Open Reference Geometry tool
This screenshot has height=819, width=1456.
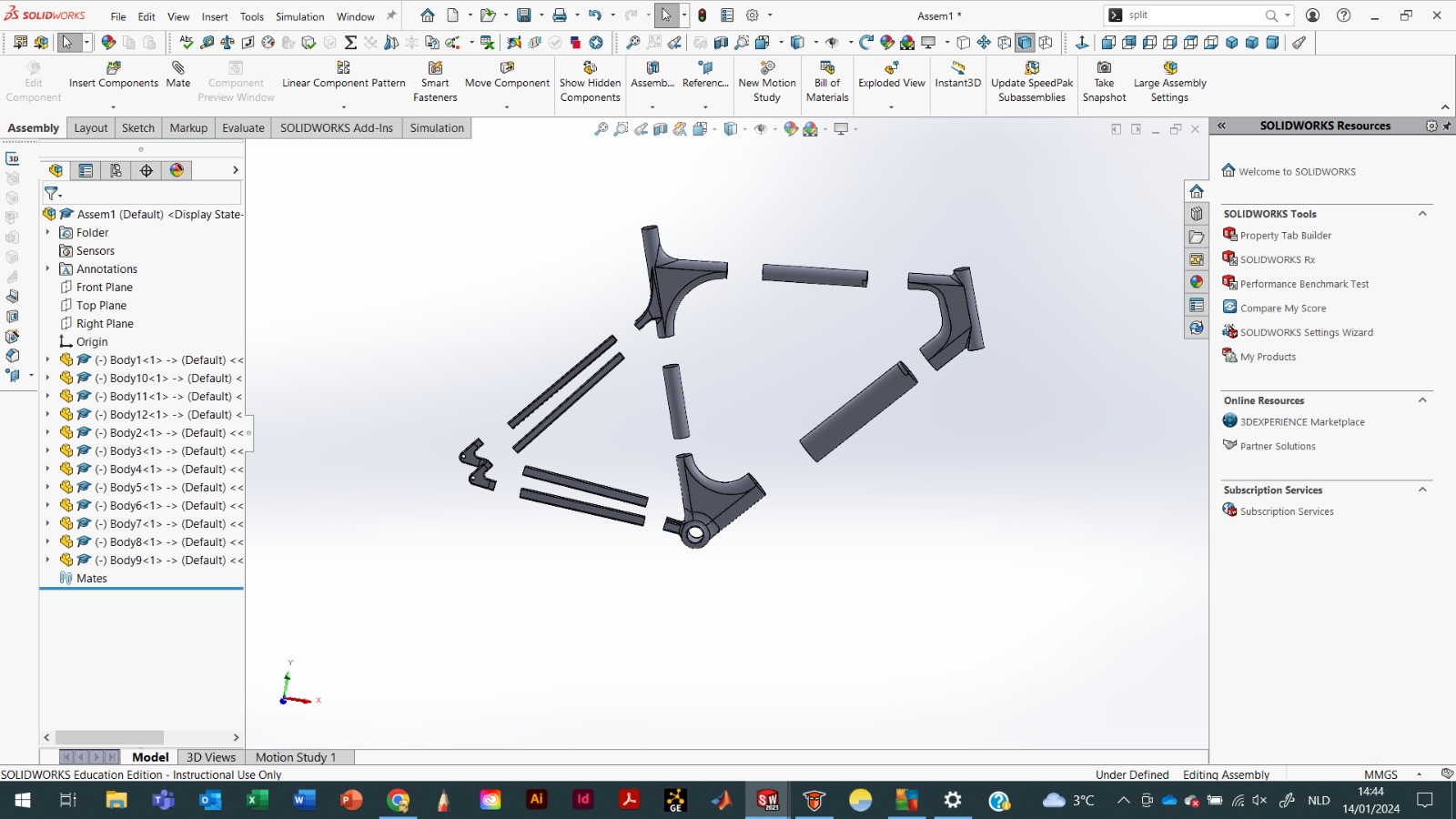[x=705, y=76]
